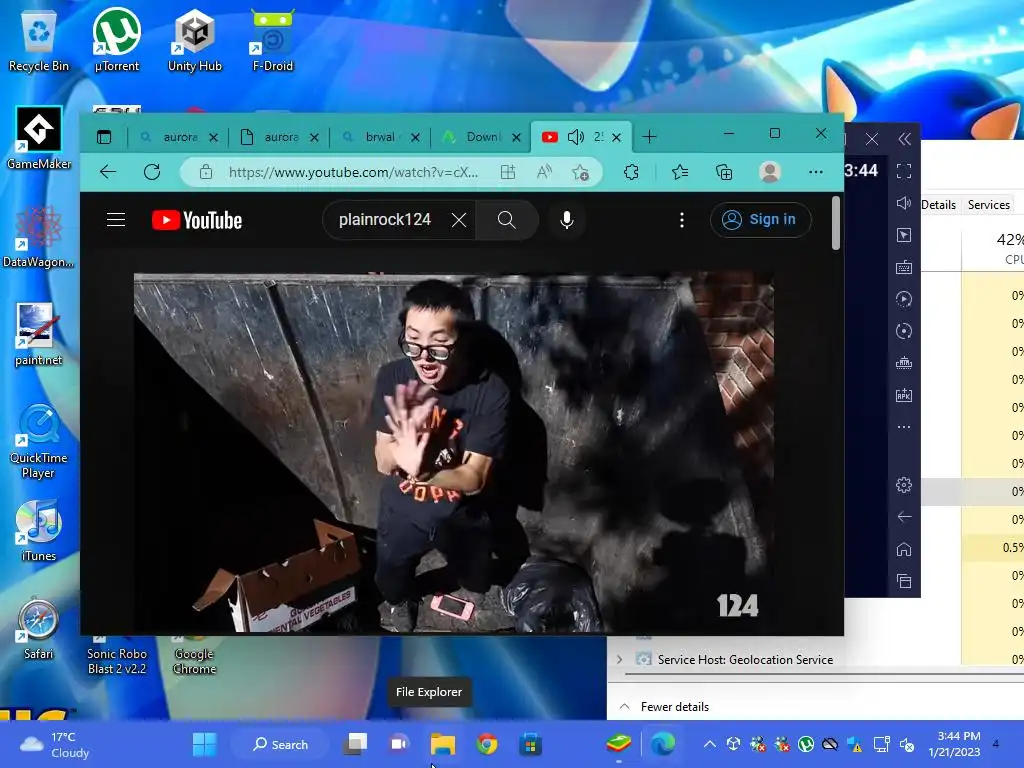Open BlueStacks macro recorder icon

click(x=904, y=299)
